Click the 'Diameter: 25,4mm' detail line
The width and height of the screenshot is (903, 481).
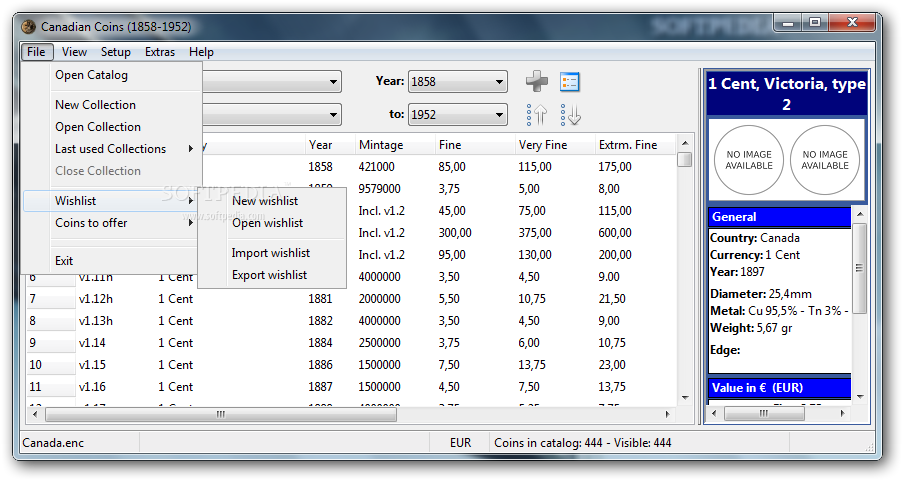(x=761, y=294)
